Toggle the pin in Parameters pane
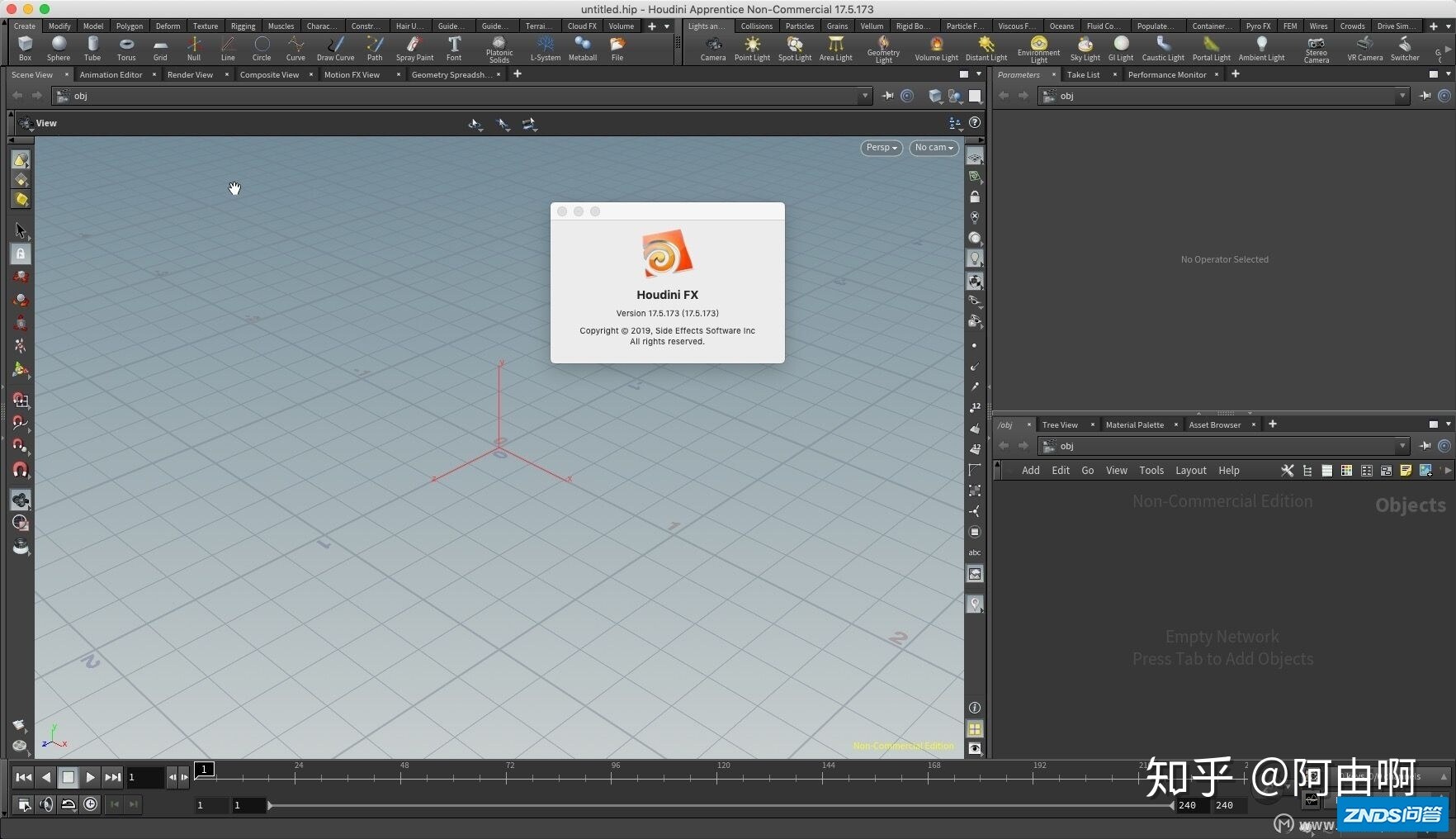Screen dimensions: 1456x839 (1425, 96)
